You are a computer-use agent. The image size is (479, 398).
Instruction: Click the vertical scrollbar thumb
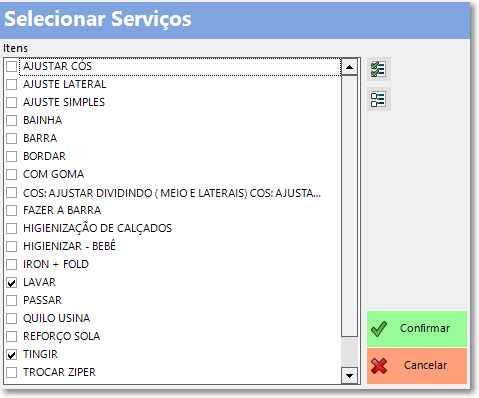tap(349, 206)
